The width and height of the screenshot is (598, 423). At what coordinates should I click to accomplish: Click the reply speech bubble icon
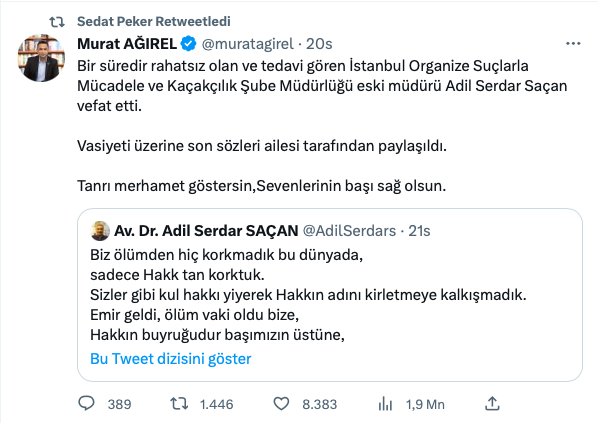pyautogui.click(x=86, y=404)
